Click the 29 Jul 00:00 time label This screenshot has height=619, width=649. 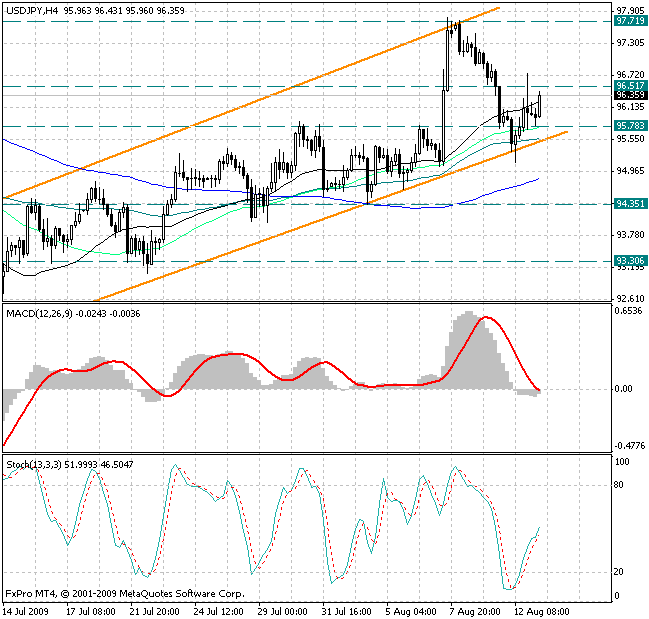[x=282, y=612]
